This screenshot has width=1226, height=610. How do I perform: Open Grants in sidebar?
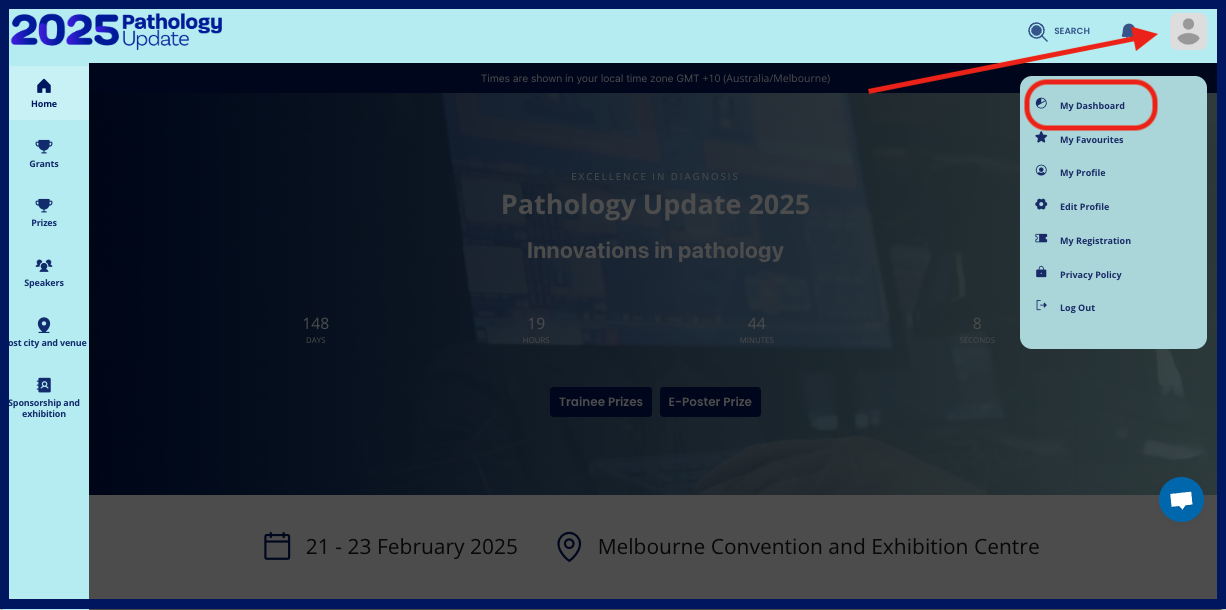pyautogui.click(x=44, y=153)
